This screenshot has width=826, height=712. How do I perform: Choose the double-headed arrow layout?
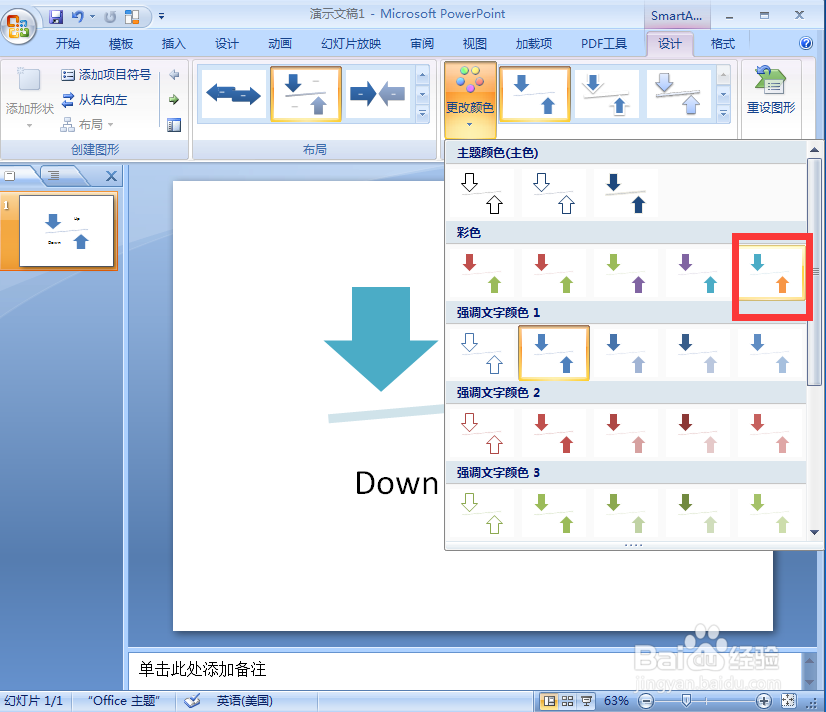click(233, 95)
